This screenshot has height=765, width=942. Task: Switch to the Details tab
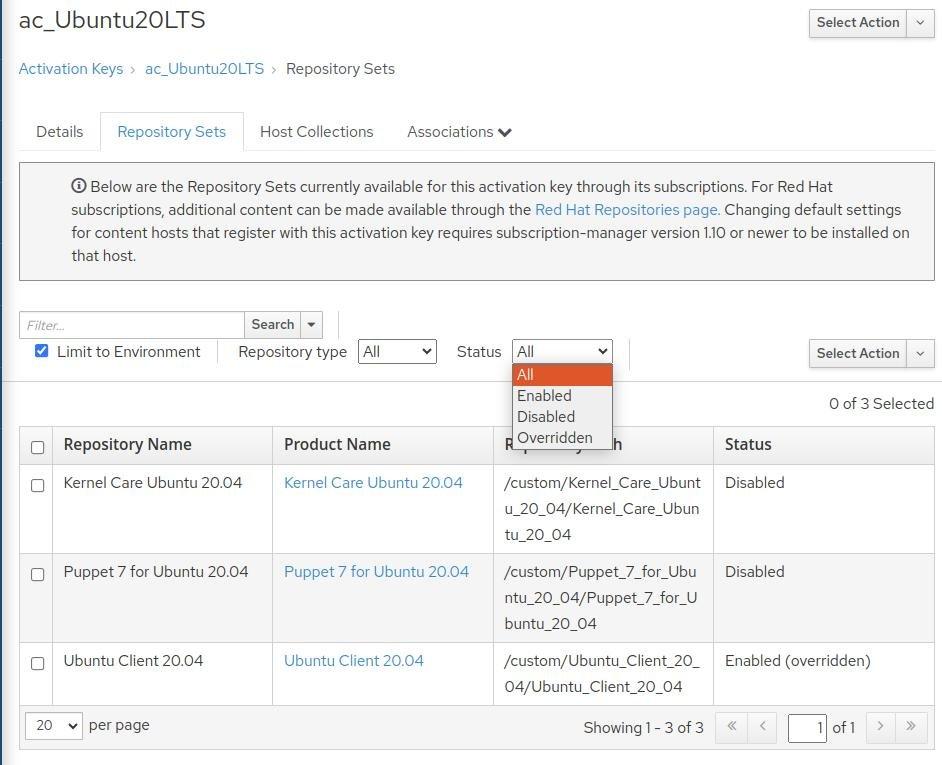point(59,132)
